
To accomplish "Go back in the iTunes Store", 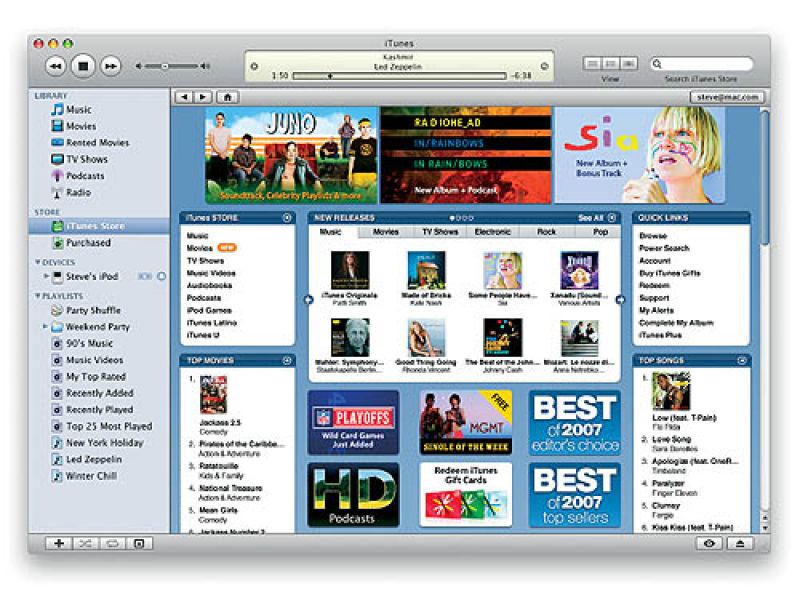I will click(x=184, y=97).
